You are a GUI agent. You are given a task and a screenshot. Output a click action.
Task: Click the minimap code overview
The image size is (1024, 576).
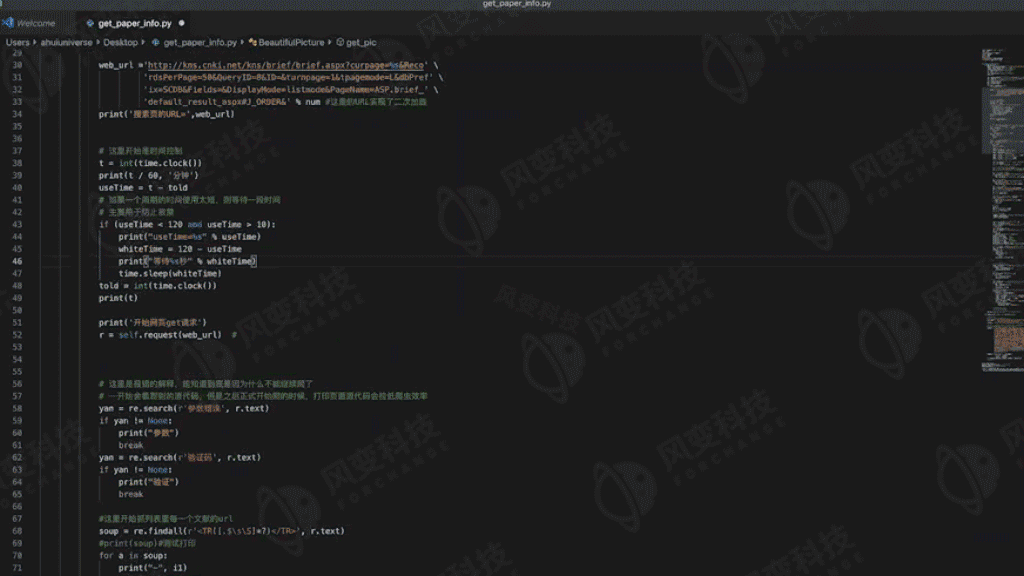[1002, 209]
